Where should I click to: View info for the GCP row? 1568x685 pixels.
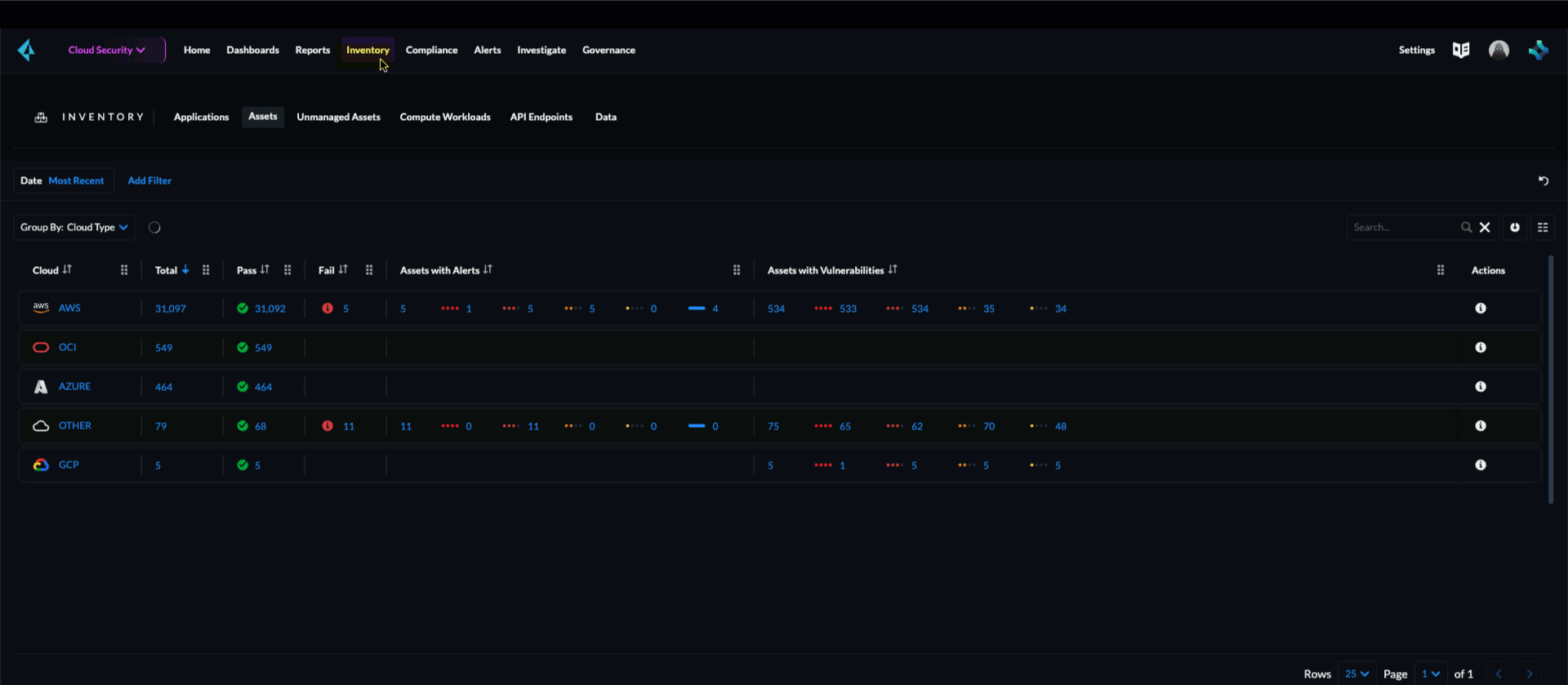(x=1481, y=465)
